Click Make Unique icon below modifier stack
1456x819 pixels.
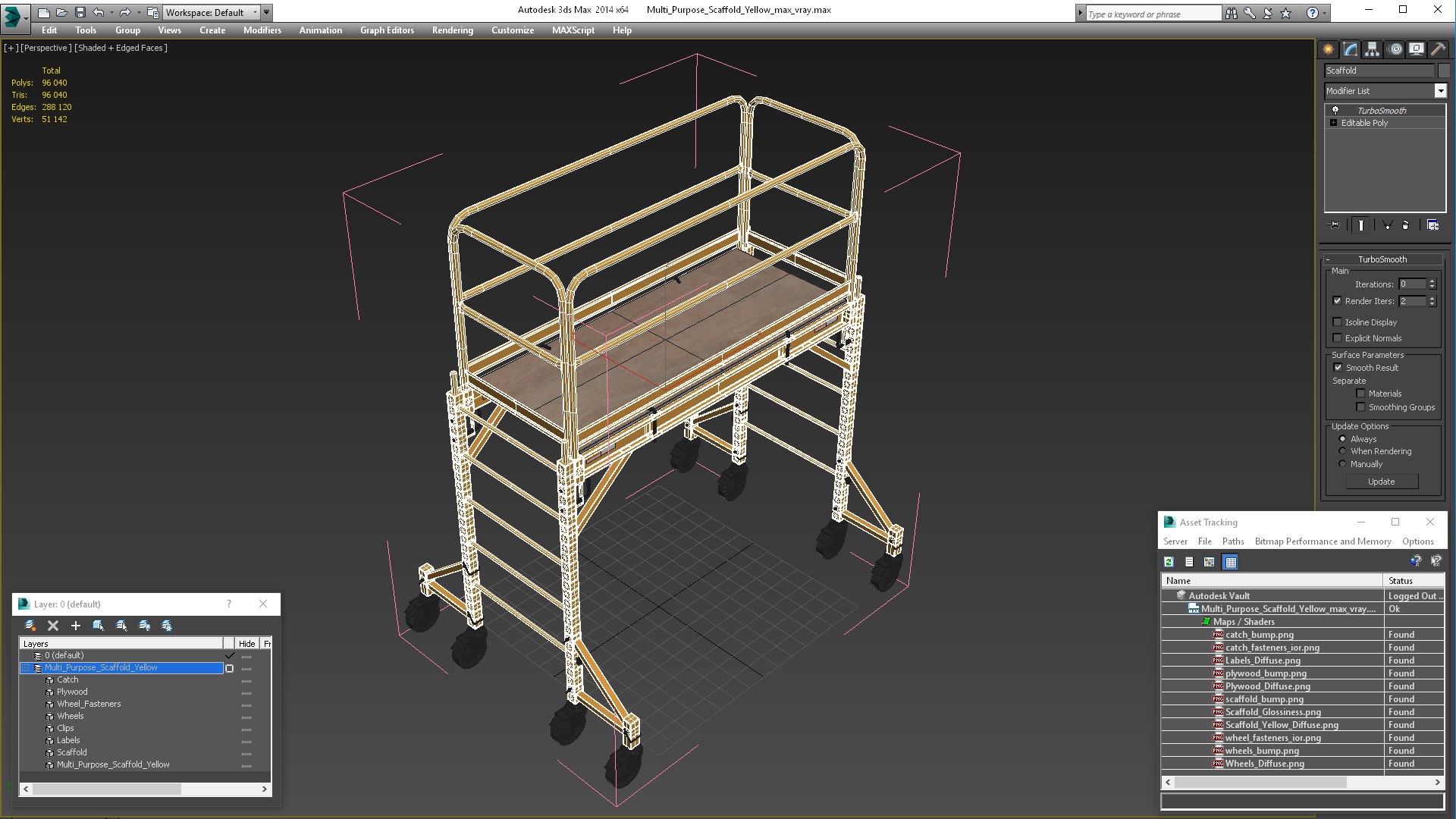point(1387,225)
